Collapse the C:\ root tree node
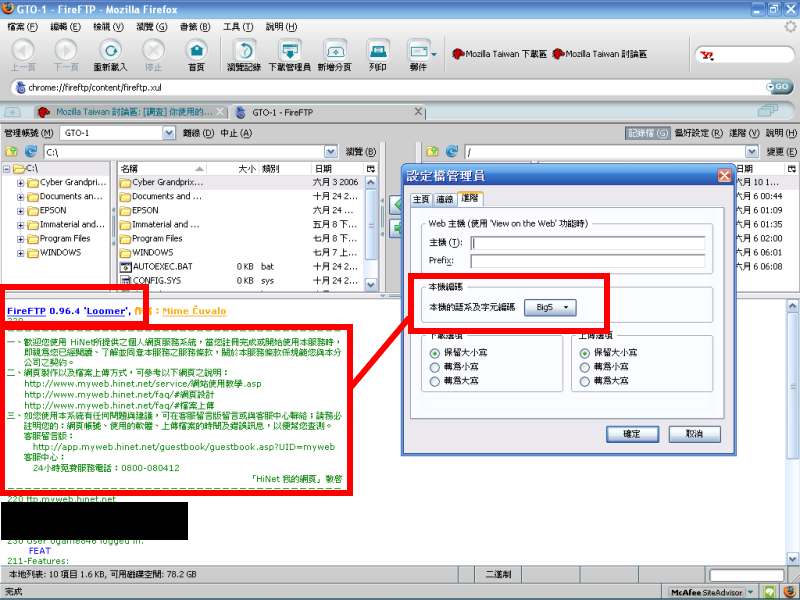Image resolution: width=800 pixels, height=600 pixels. (x=6, y=169)
